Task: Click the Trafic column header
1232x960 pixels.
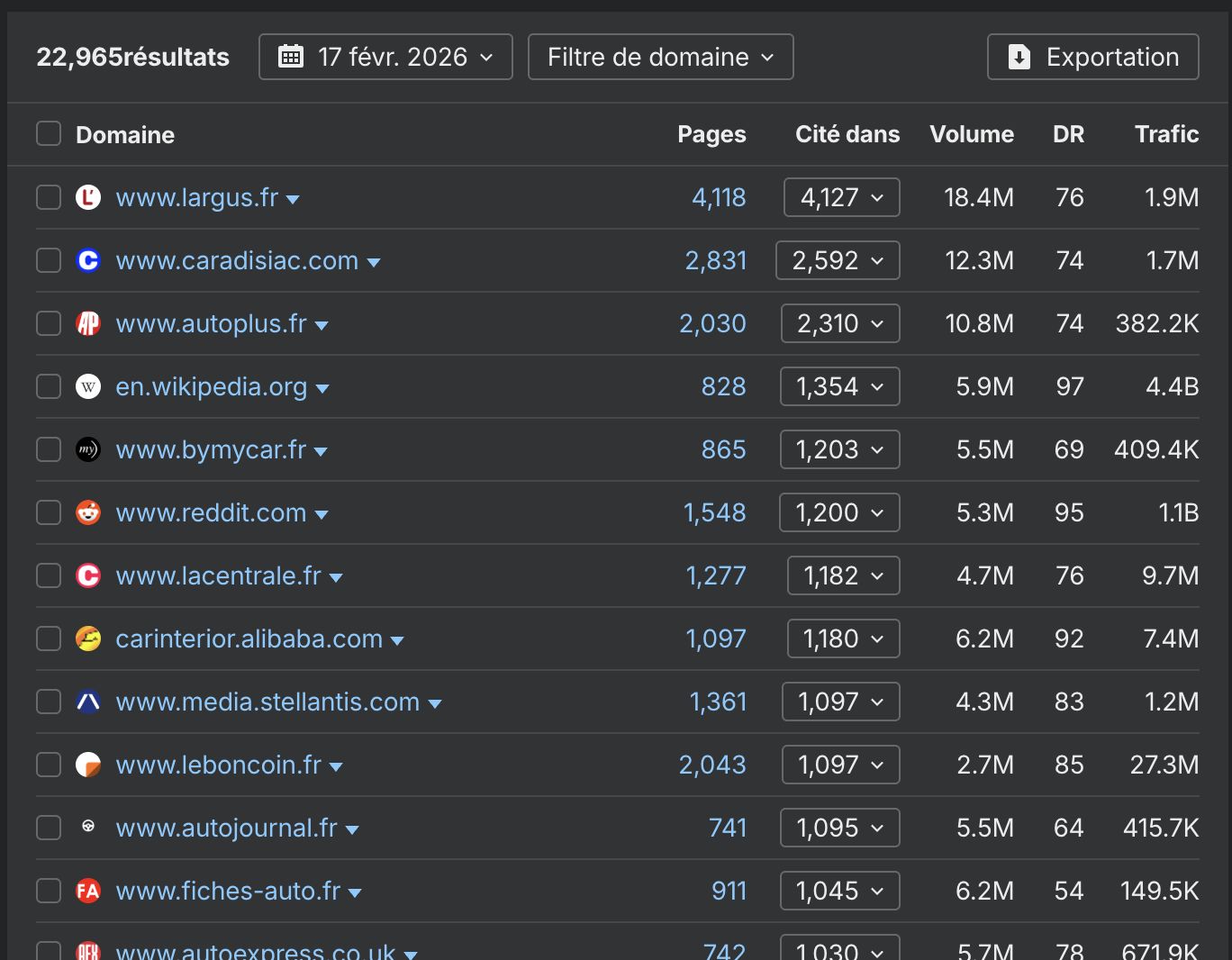Action: coord(1166,133)
